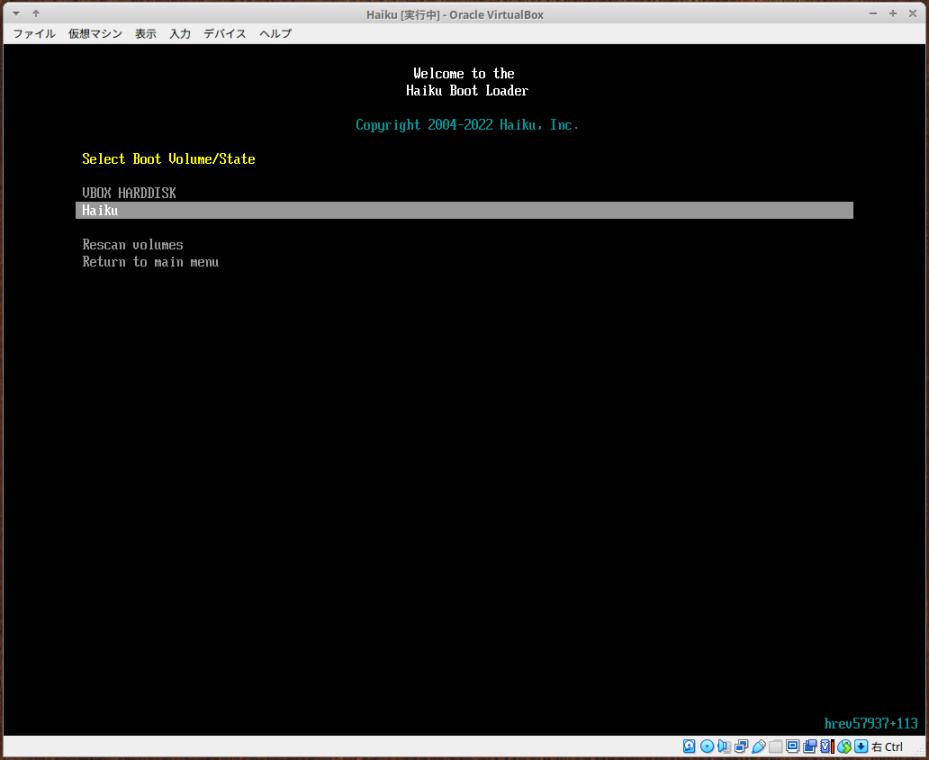Click the 右 Ctrl host key label
This screenshot has width=929, height=760.
click(887, 747)
